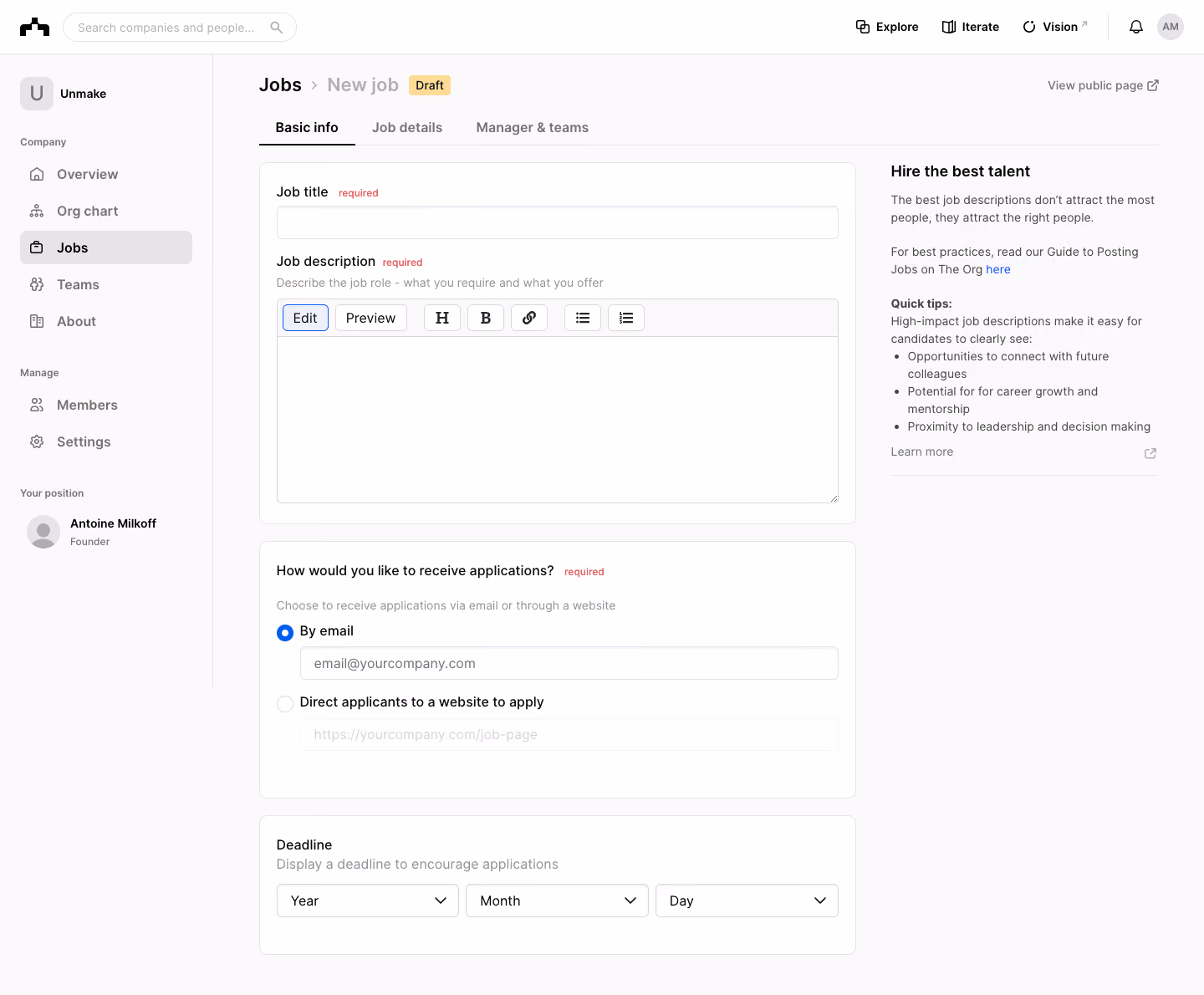Choose Direct applicants to a website
The image size is (1204, 995).
click(x=285, y=704)
